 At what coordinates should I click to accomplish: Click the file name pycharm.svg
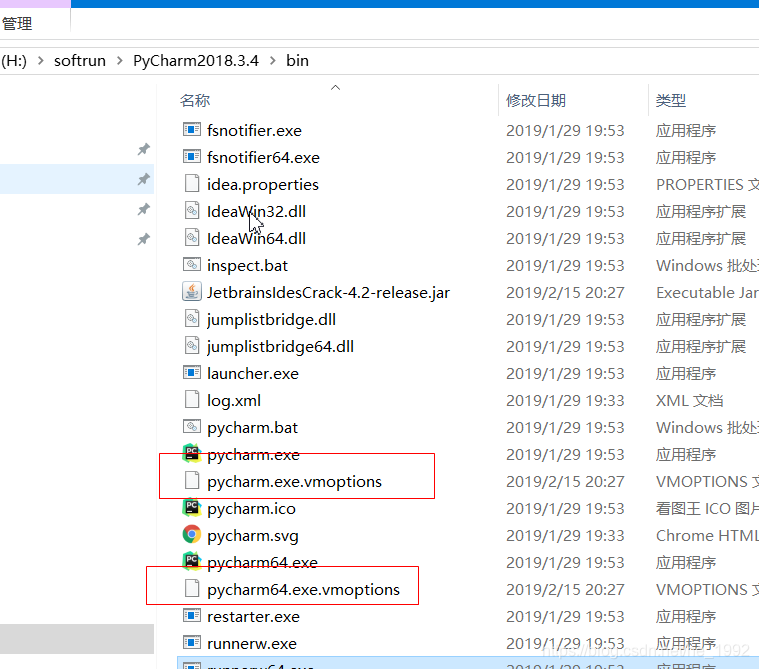point(253,536)
